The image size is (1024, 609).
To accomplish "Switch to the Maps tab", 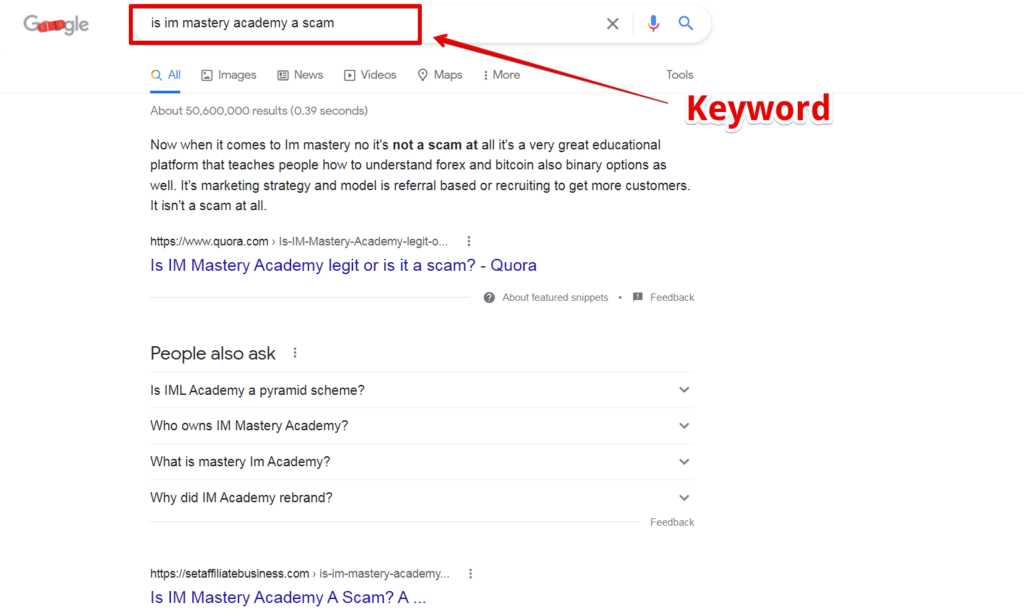I will (440, 75).
